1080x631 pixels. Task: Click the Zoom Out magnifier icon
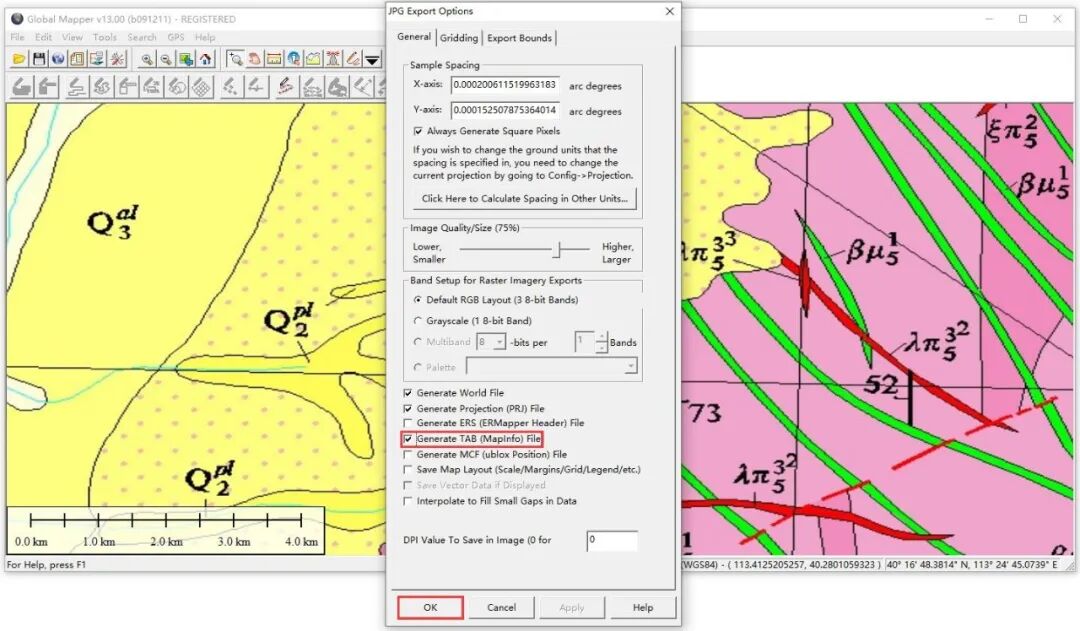(x=166, y=59)
